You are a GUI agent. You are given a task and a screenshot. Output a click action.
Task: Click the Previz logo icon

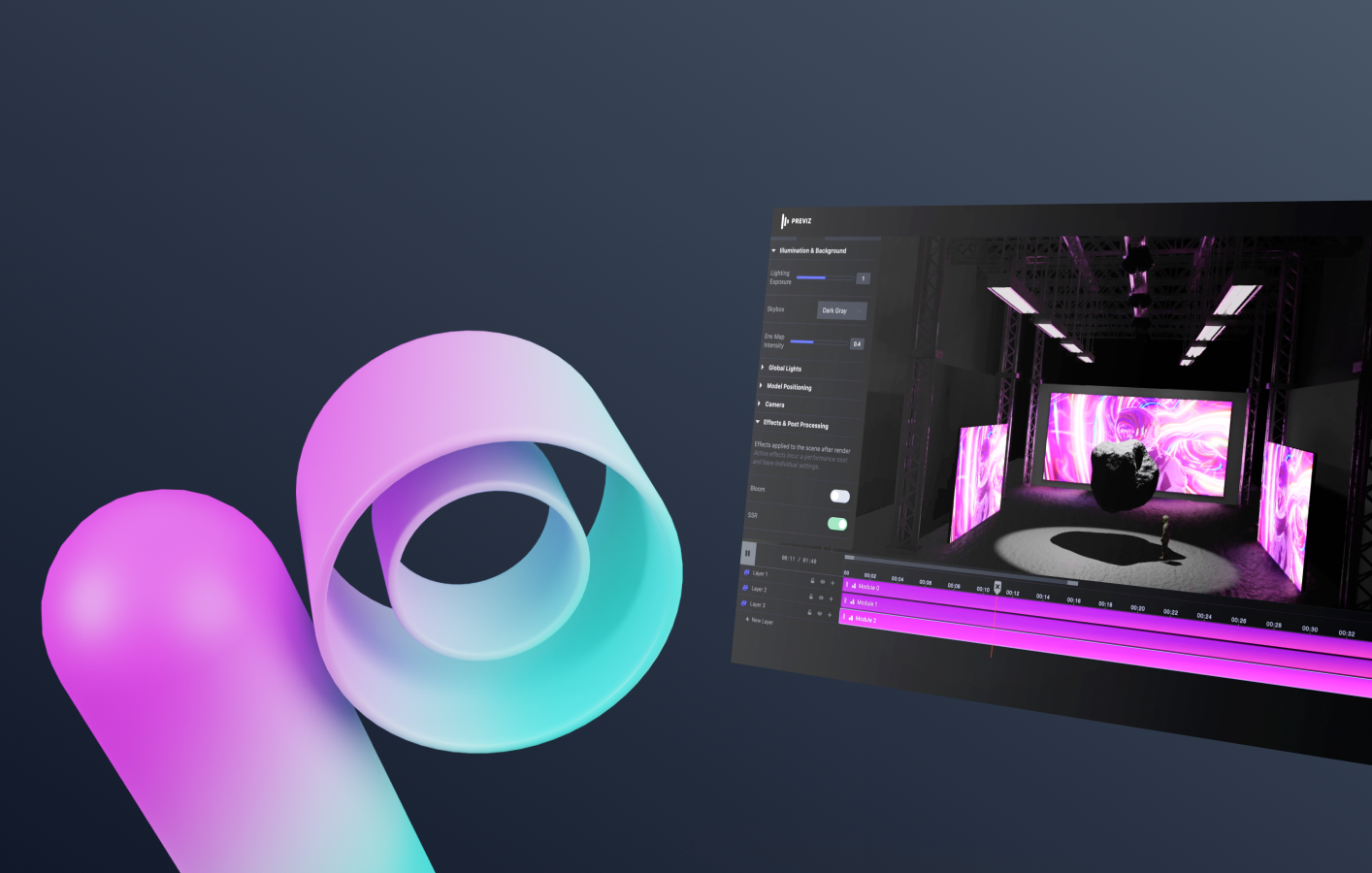click(x=785, y=221)
